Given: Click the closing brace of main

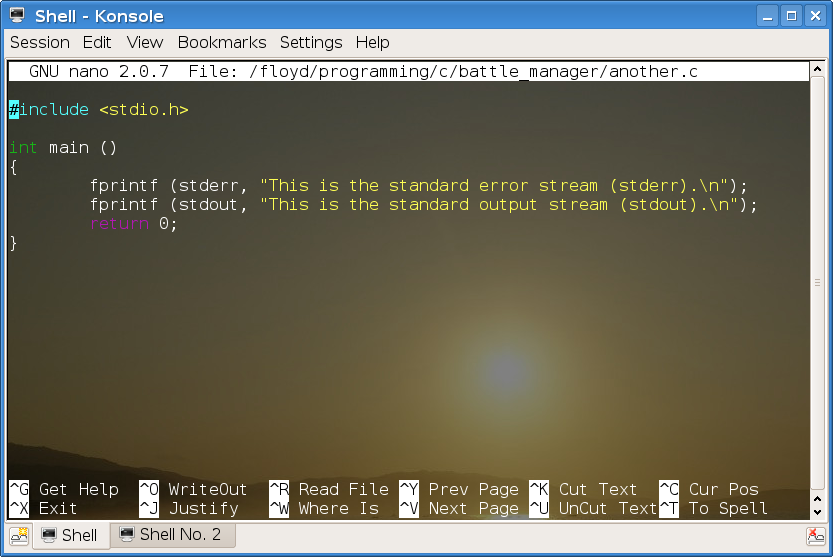Looking at the screenshot, I should [x=13, y=243].
